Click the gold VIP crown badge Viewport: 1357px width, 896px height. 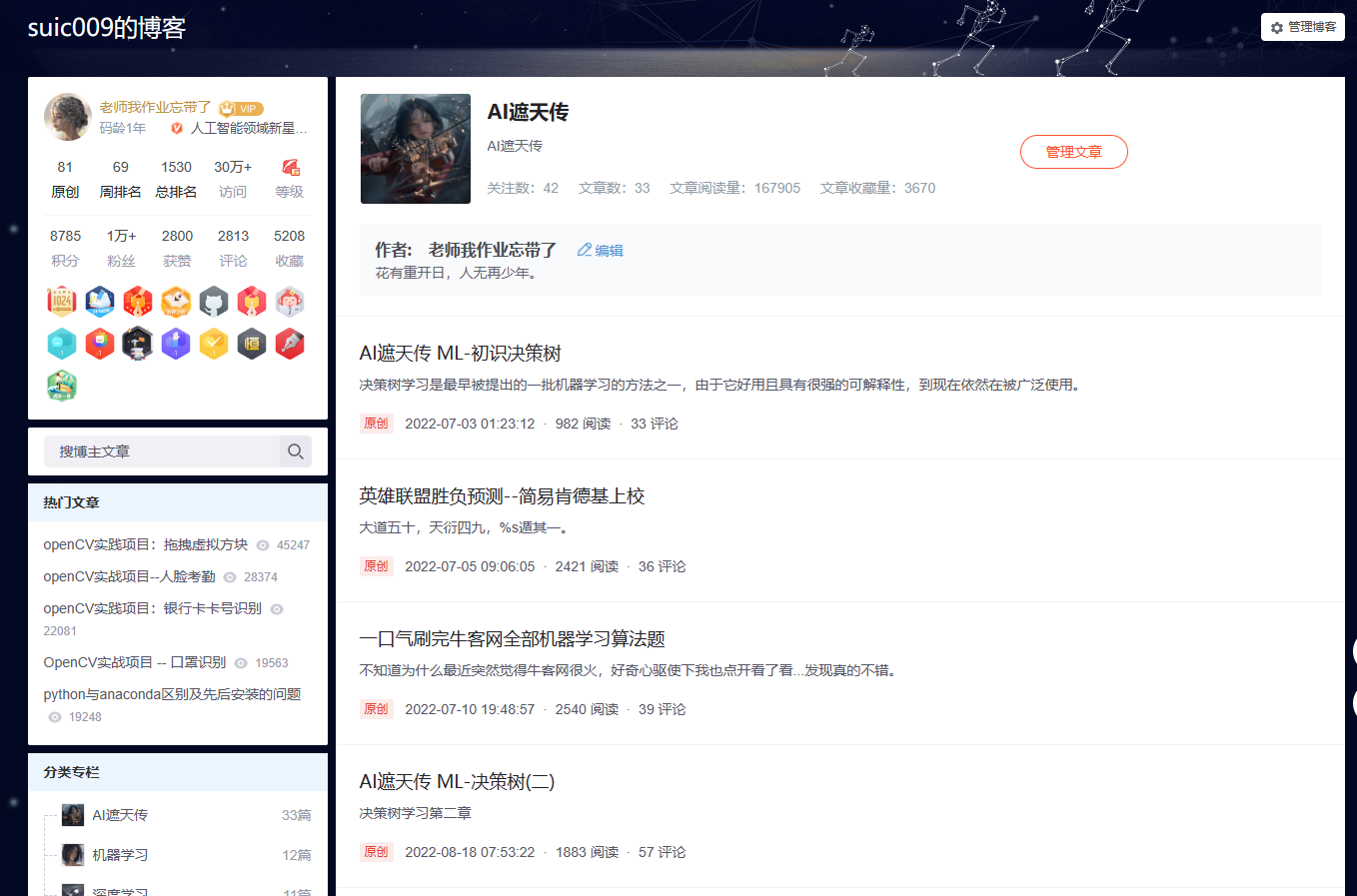coord(241,108)
